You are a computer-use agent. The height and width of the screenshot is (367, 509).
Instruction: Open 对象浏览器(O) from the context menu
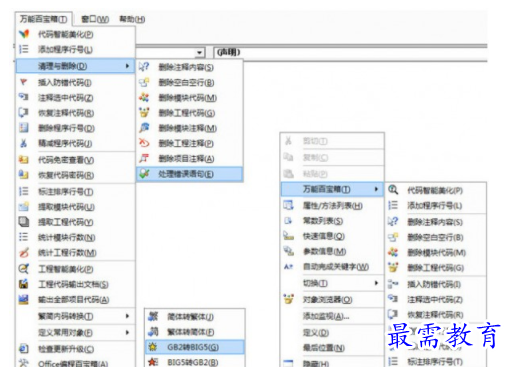pyautogui.click(x=332, y=299)
